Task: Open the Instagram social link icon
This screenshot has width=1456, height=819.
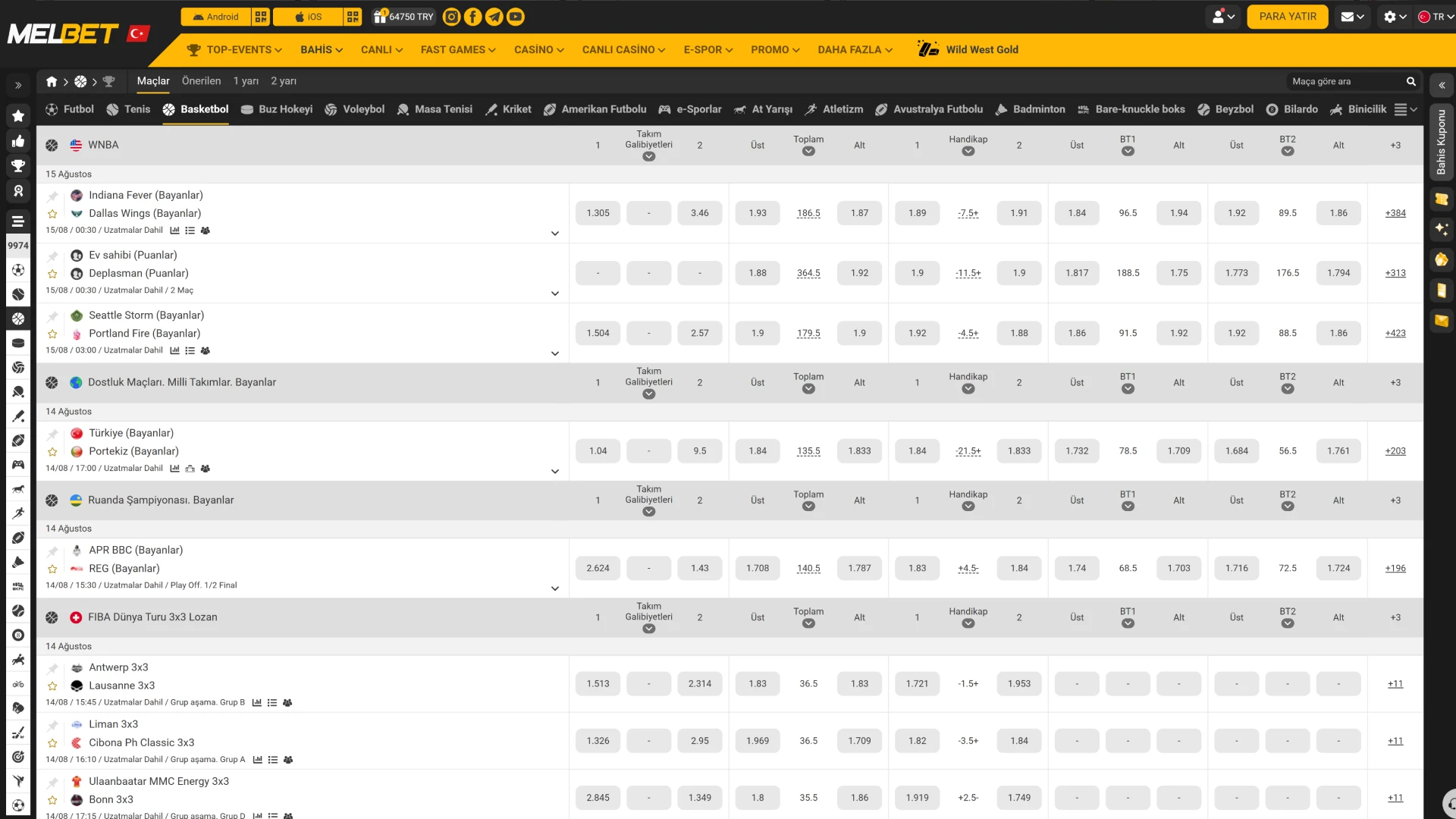Action: (451, 17)
